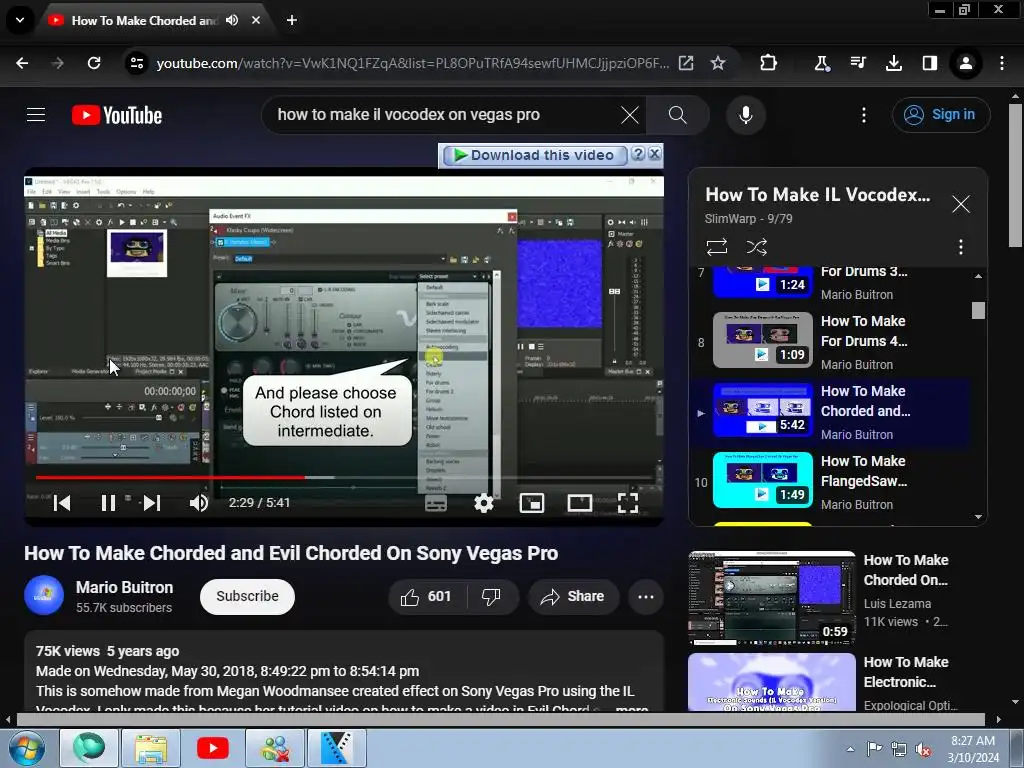Open Chrome Labs flask icon
The image size is (1024, 768).
(821, 63)
